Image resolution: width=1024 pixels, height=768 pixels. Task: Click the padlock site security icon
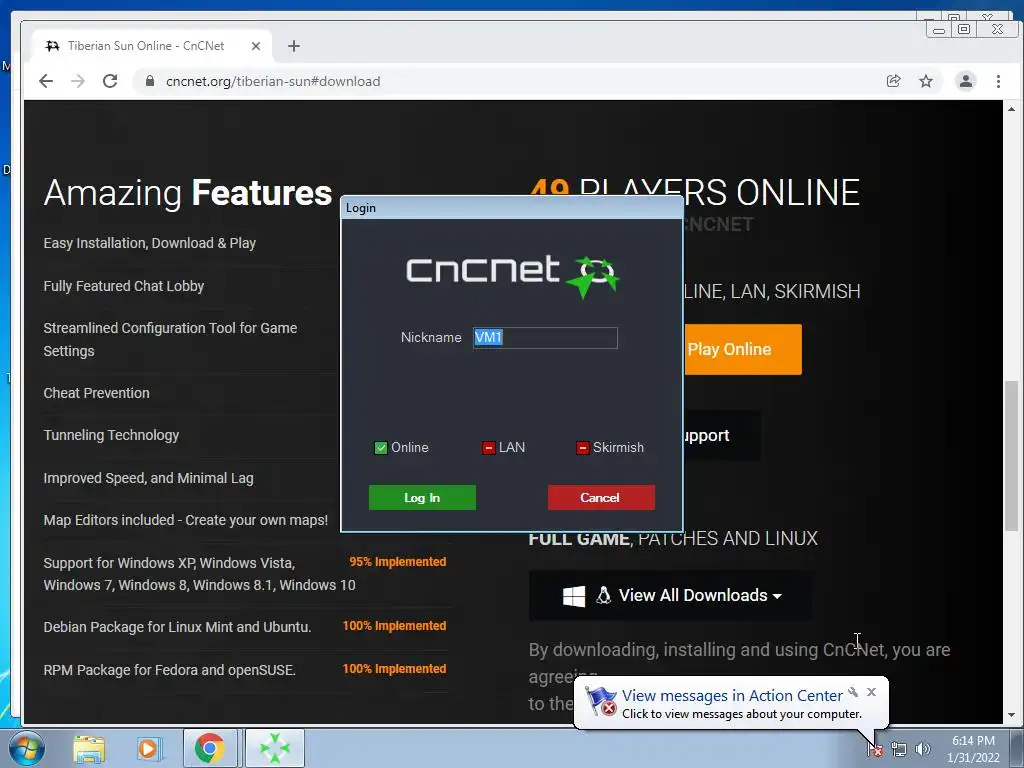(x=150, y=81)
